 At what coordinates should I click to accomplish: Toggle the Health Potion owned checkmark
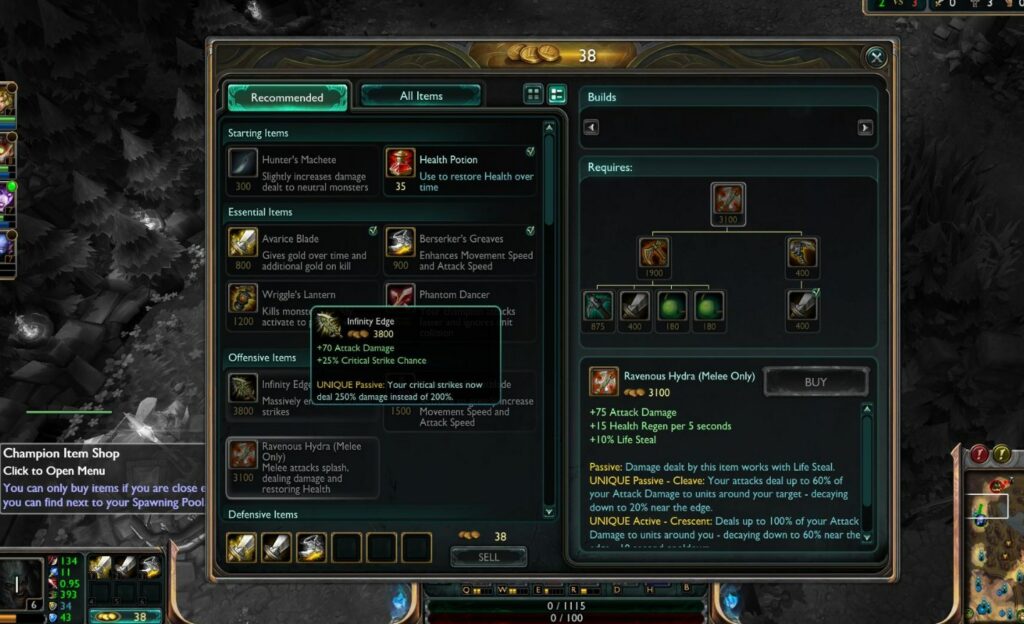530,151
